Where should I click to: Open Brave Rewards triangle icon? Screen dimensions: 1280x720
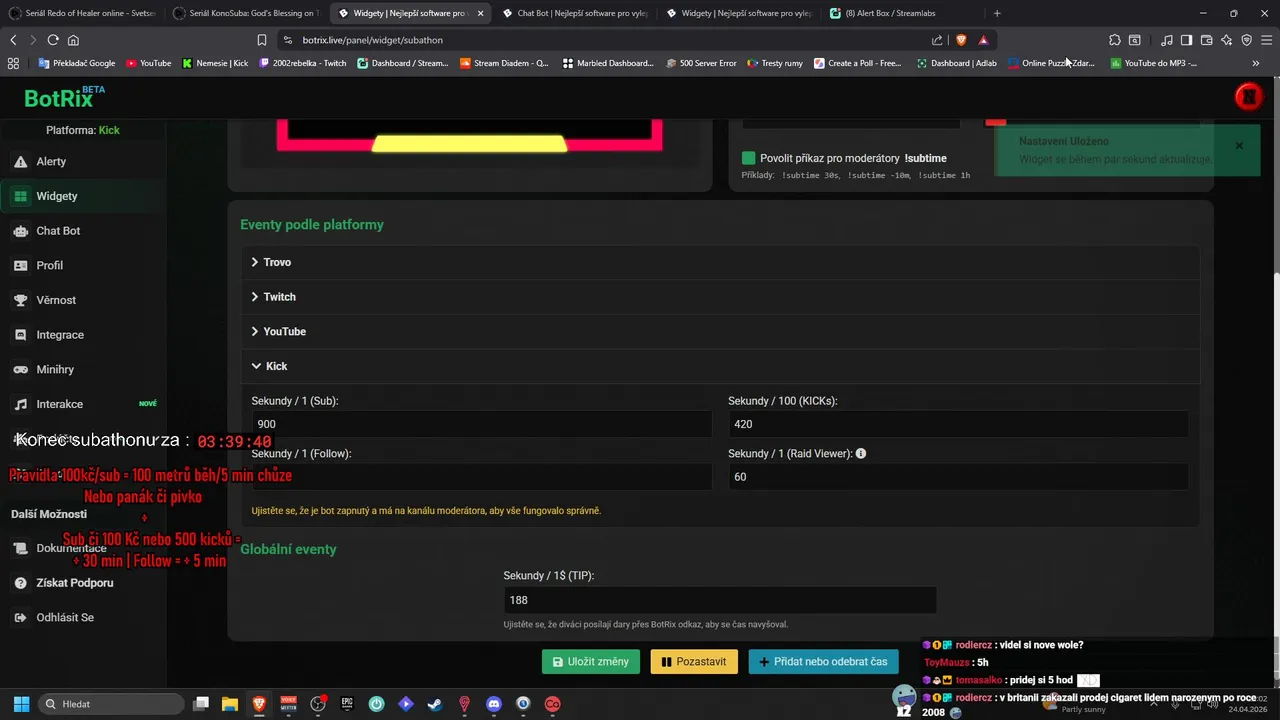pos(983,40)
